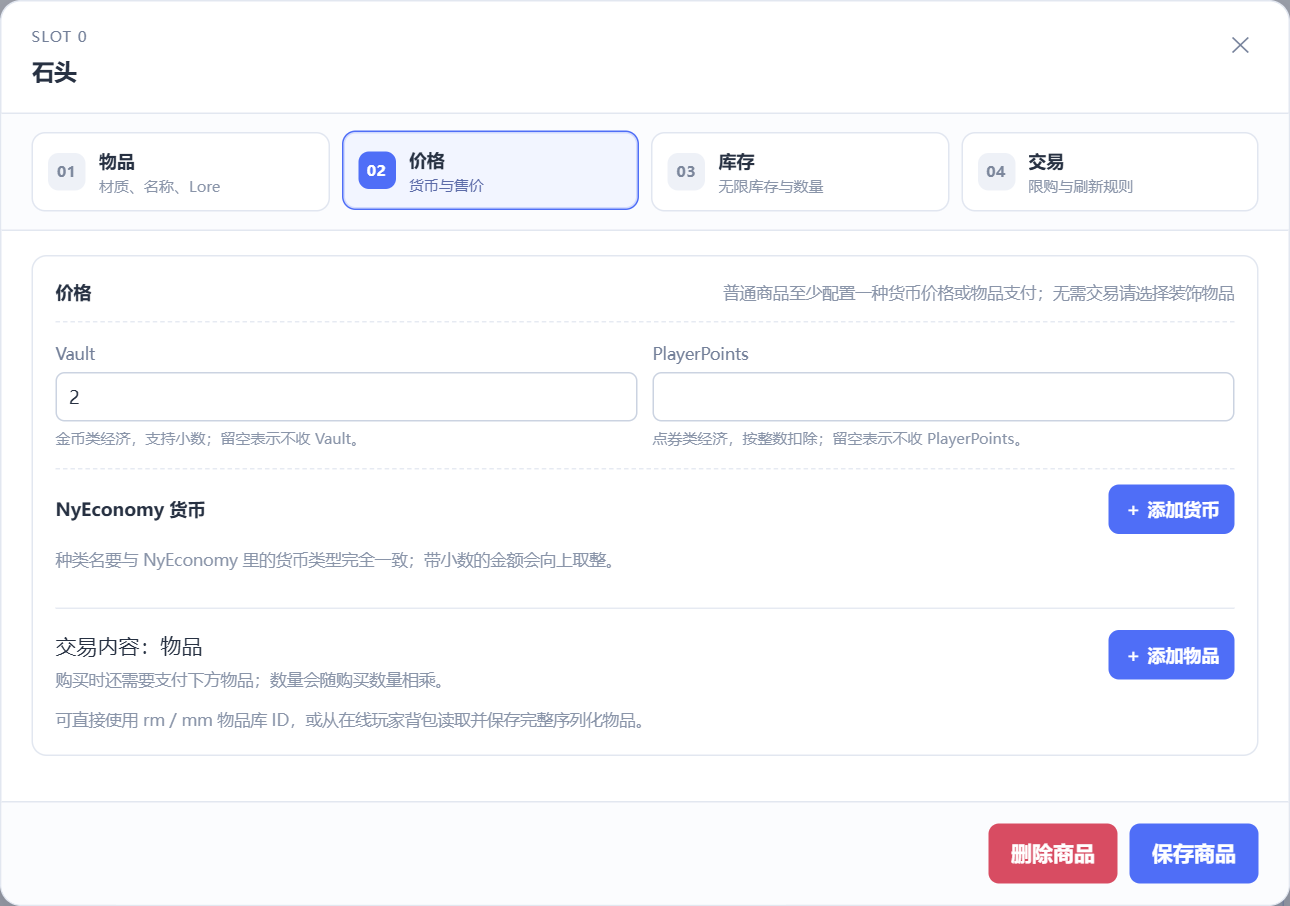1290x906 pixels.
Task: Close the 石头 slot dialog
Action: [x=1240, y=45]
